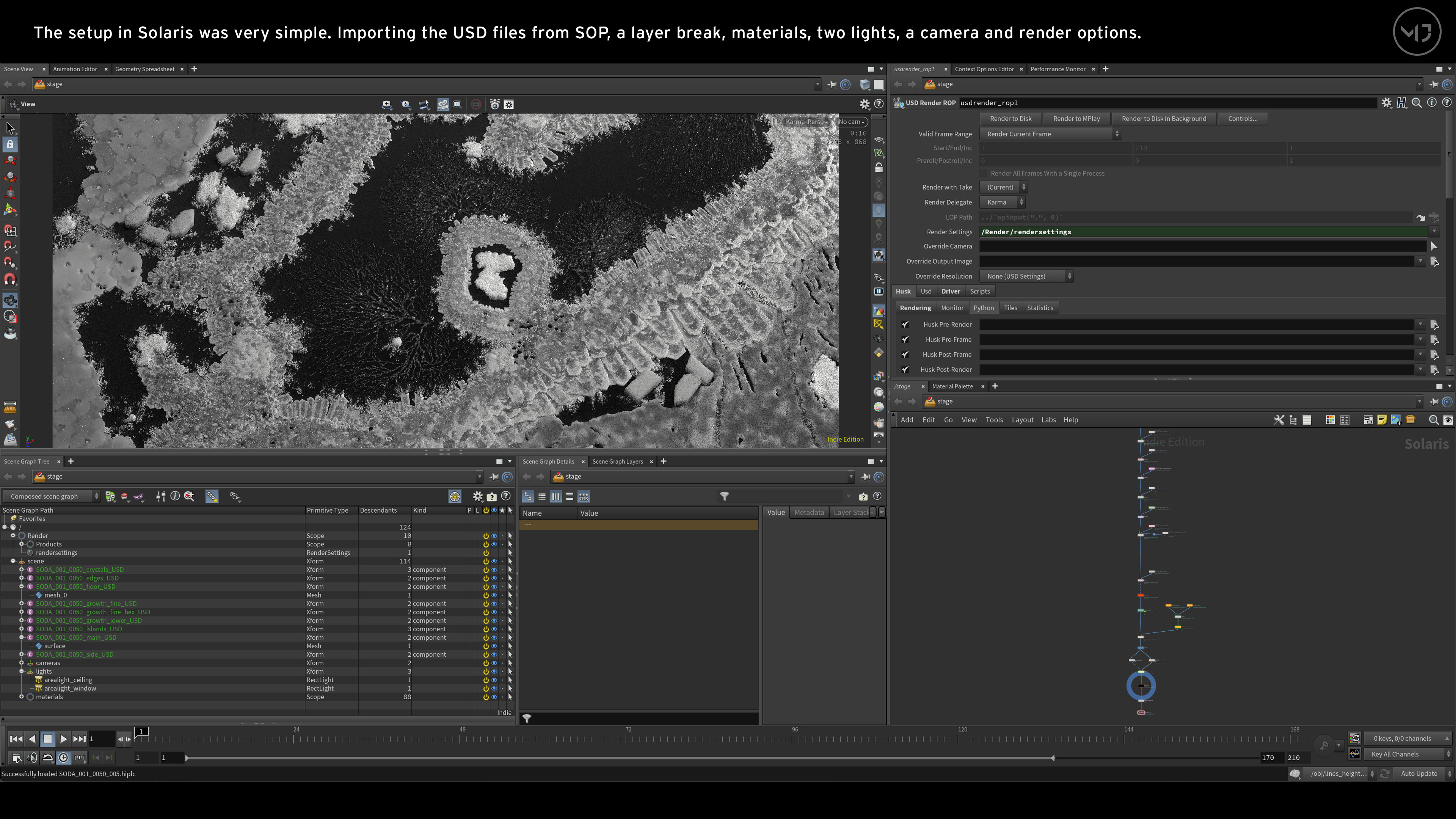Click the network editor search magnifier icon
1456x819 pixels.
pyautogui.click(x=1433, y=420)
